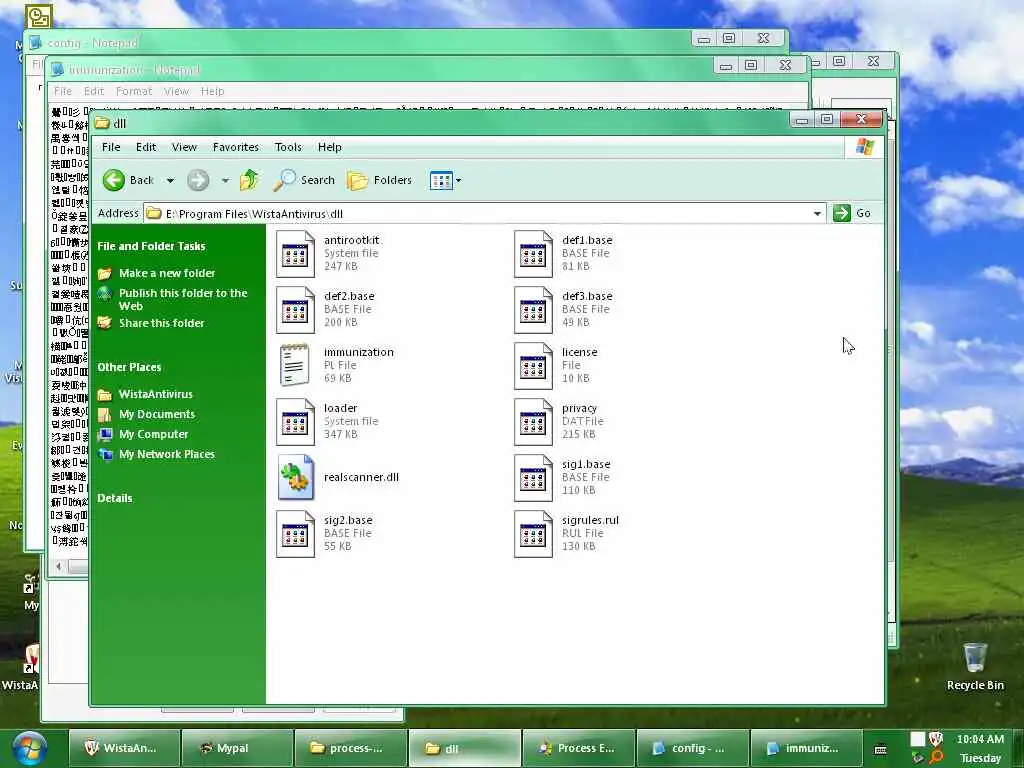Open the Start menu orb
The image size is (1024, 768).
tap(29, 749)
